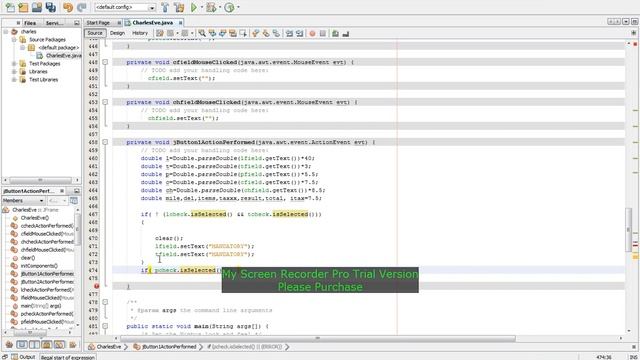Viewport: 640px width, 360px height.
Task: Select the CharlesEve.java editor tab
Action: [153, 23]
